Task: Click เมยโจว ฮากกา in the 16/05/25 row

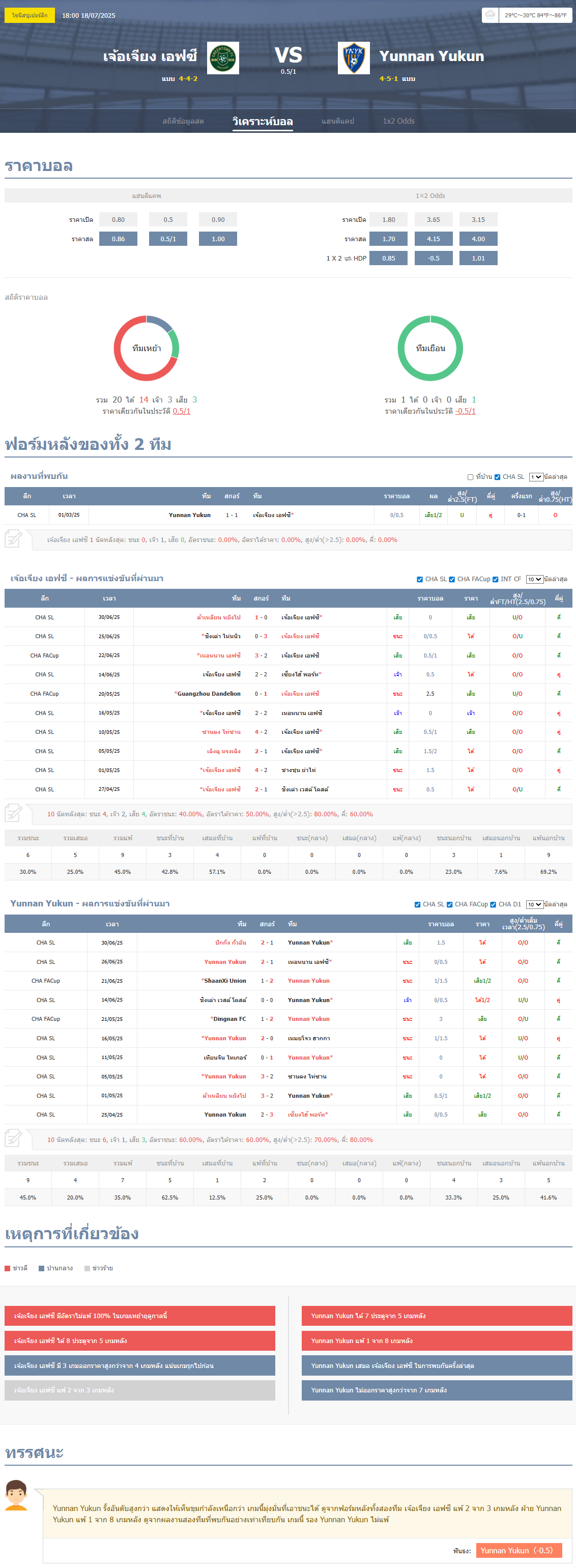Action: 309,1038
